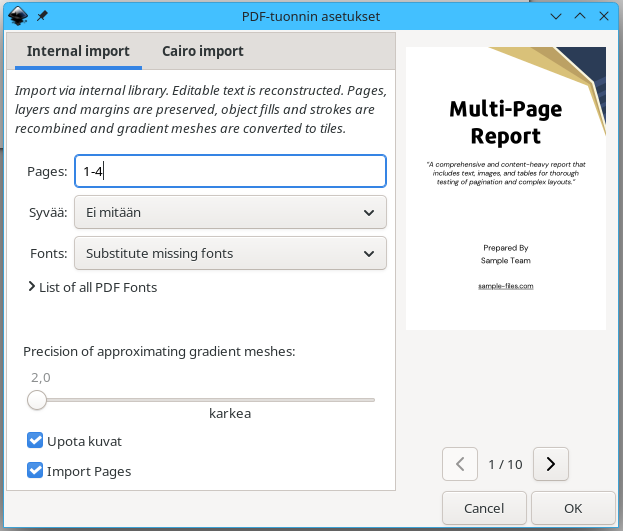Viewport: 623px width, 531px height.
Task: Minimize the PDF import dialog
Action: 556,17
